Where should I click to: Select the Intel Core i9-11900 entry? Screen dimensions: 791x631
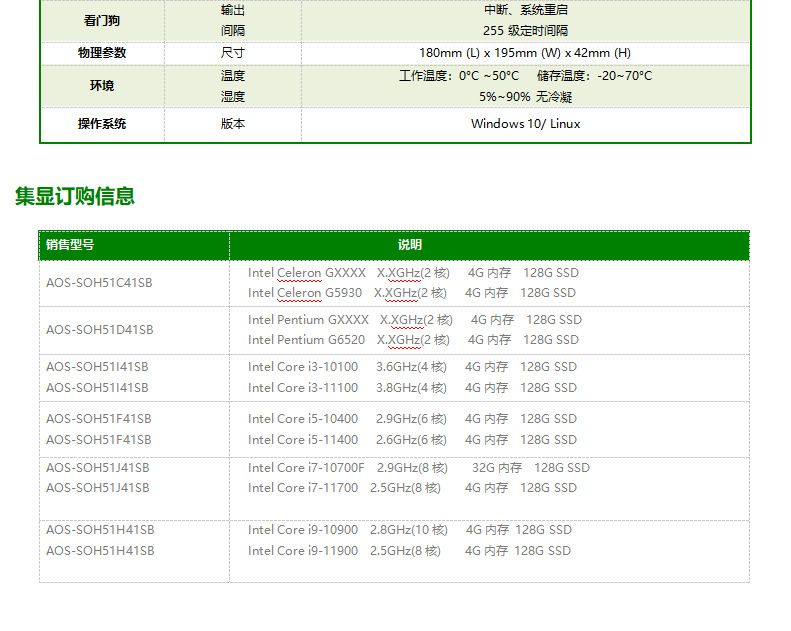pos(409,551)
